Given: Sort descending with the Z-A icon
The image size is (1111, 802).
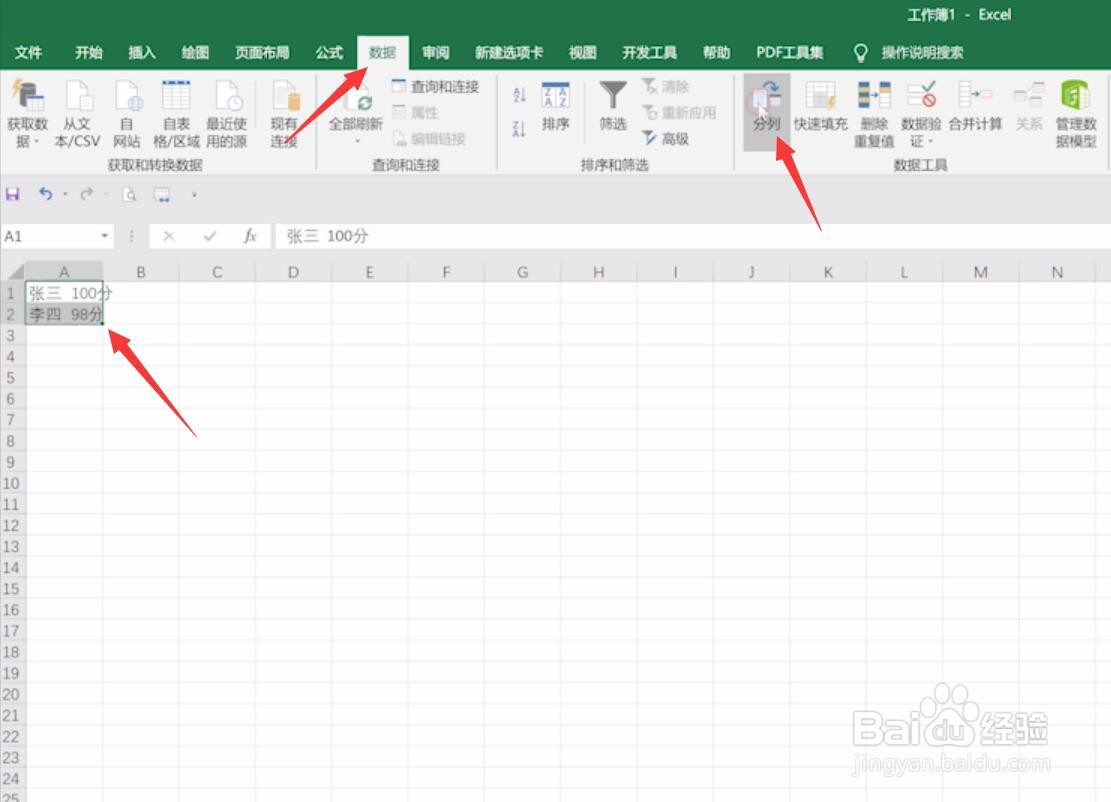Looking at the screenshot, I should [x=519, y=129].
